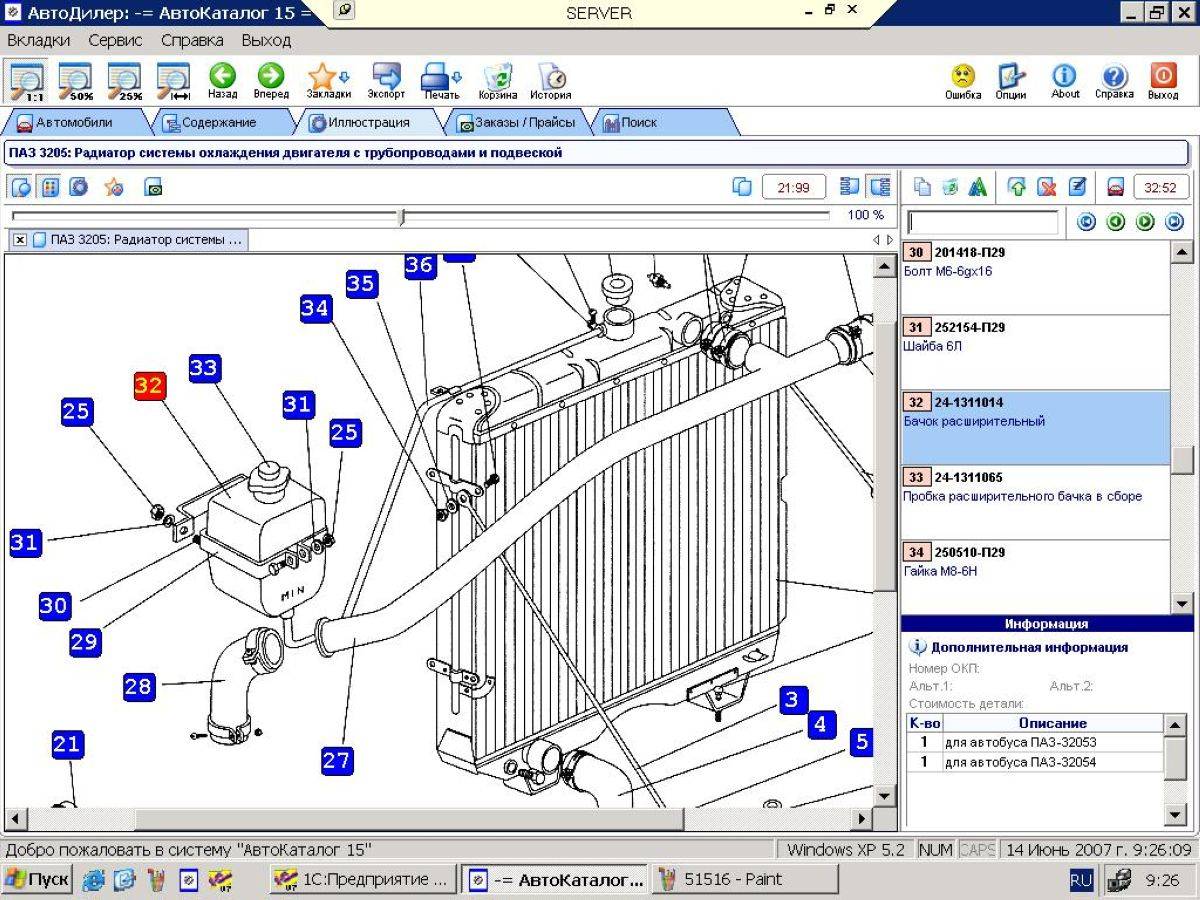The width and height of the screenshot is (1200, 900).
Task: Switch to the Автомобили tab
Action: (74, 122)
